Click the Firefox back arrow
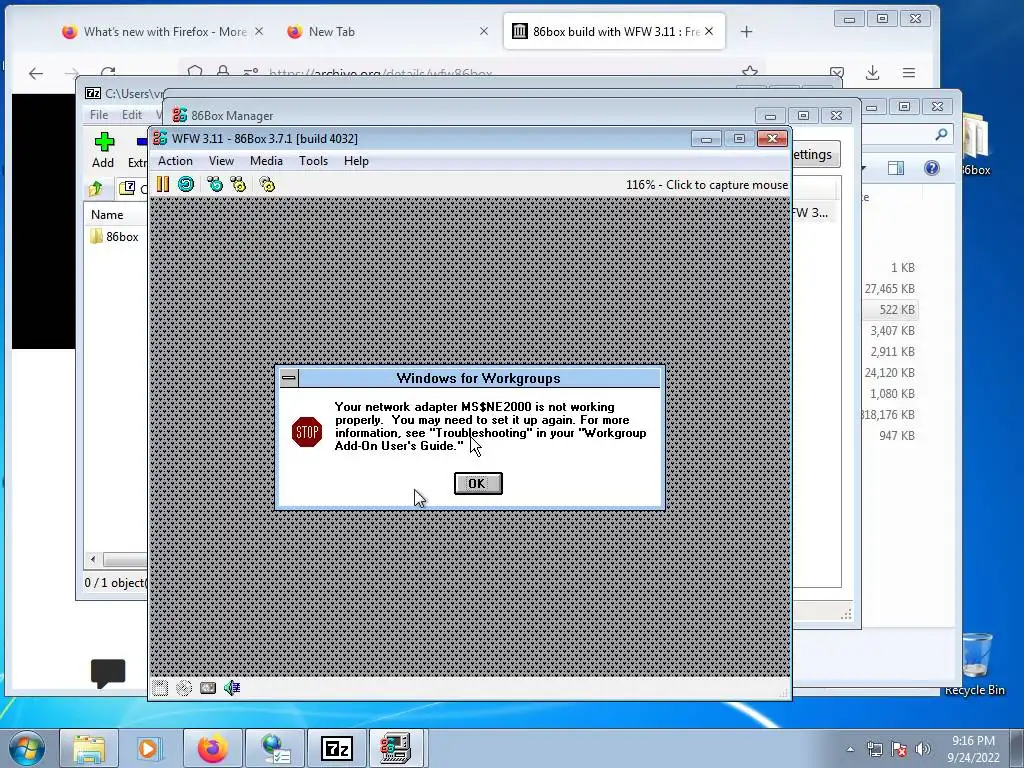The height and width of the screenshot is (768, 1024). pyautogui.click(x=36, y=73)
